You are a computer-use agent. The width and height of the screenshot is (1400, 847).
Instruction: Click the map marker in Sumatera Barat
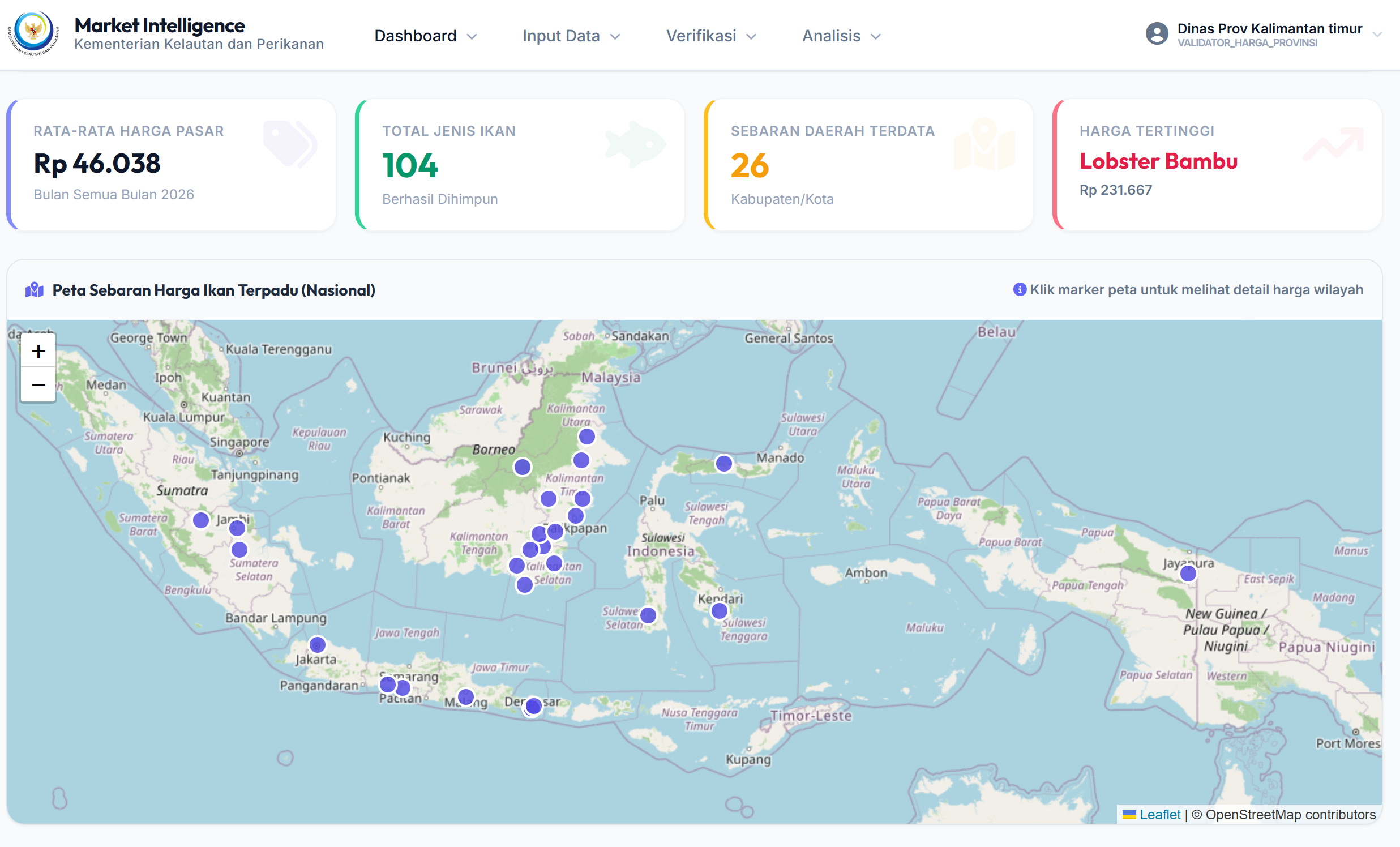coord(200,520)
